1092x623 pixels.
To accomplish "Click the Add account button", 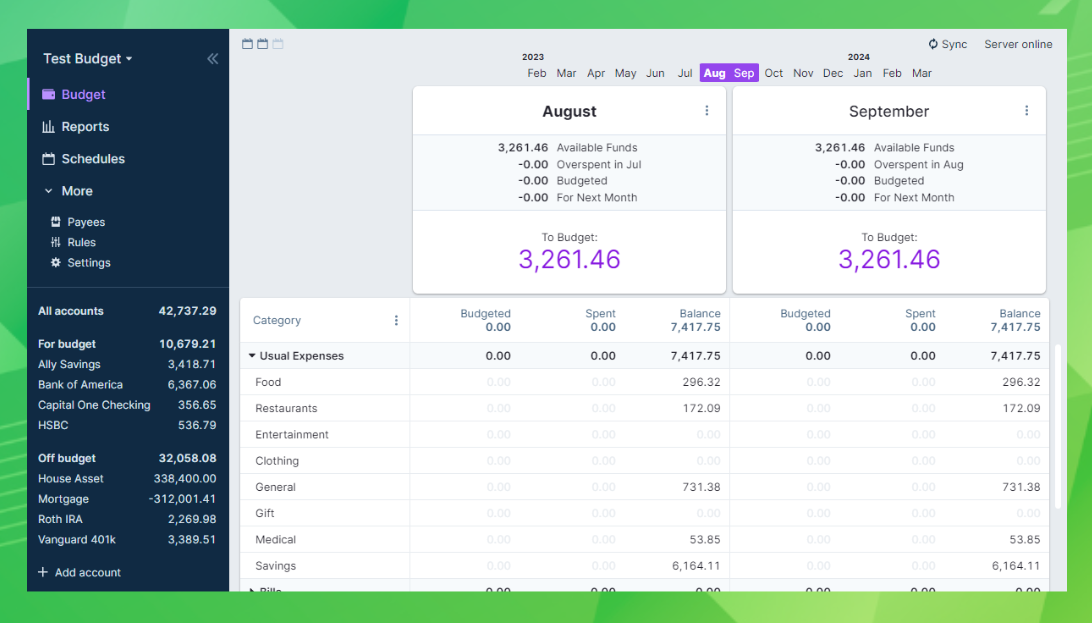I will pyautogui.click(x=79, y=572).
